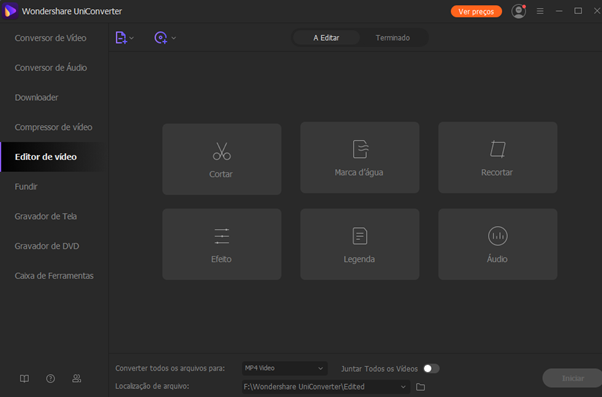Switch to the Terminado tab
The image size is (602, 397).
tap(392, 38)
